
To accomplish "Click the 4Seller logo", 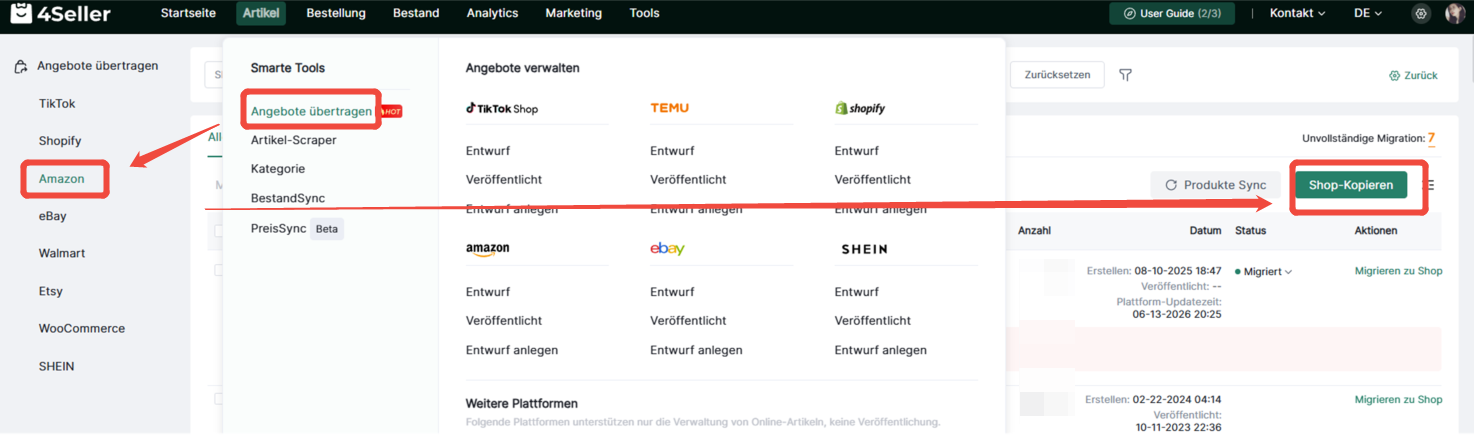I will (62, 14).
